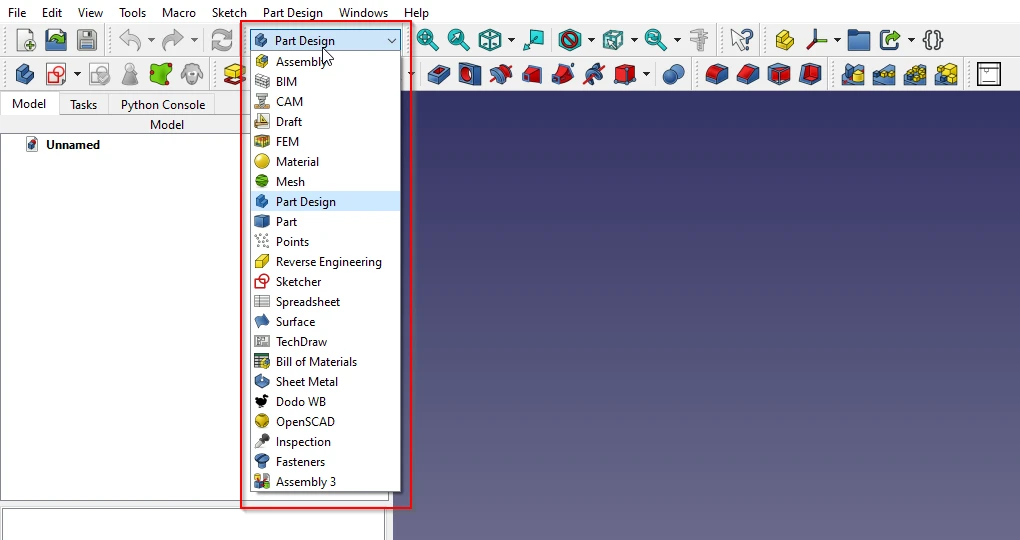Click Fit All magnifier icon

tap(427, 40)
